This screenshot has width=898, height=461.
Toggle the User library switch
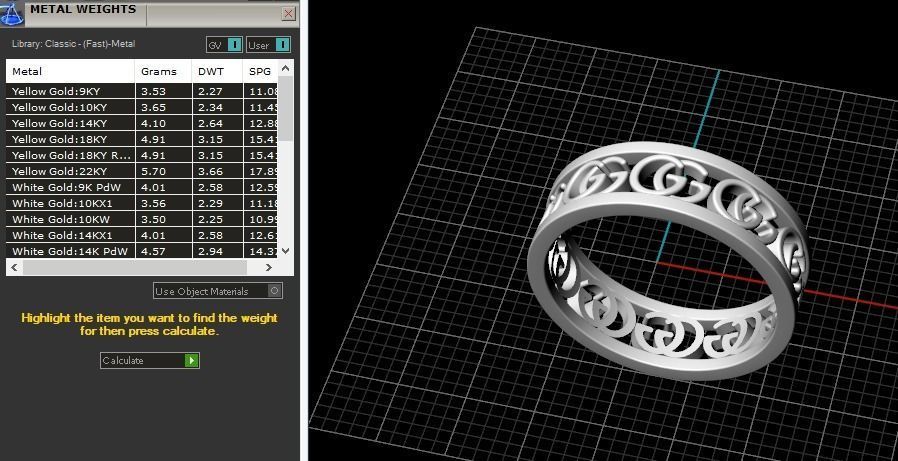point(269,45)
